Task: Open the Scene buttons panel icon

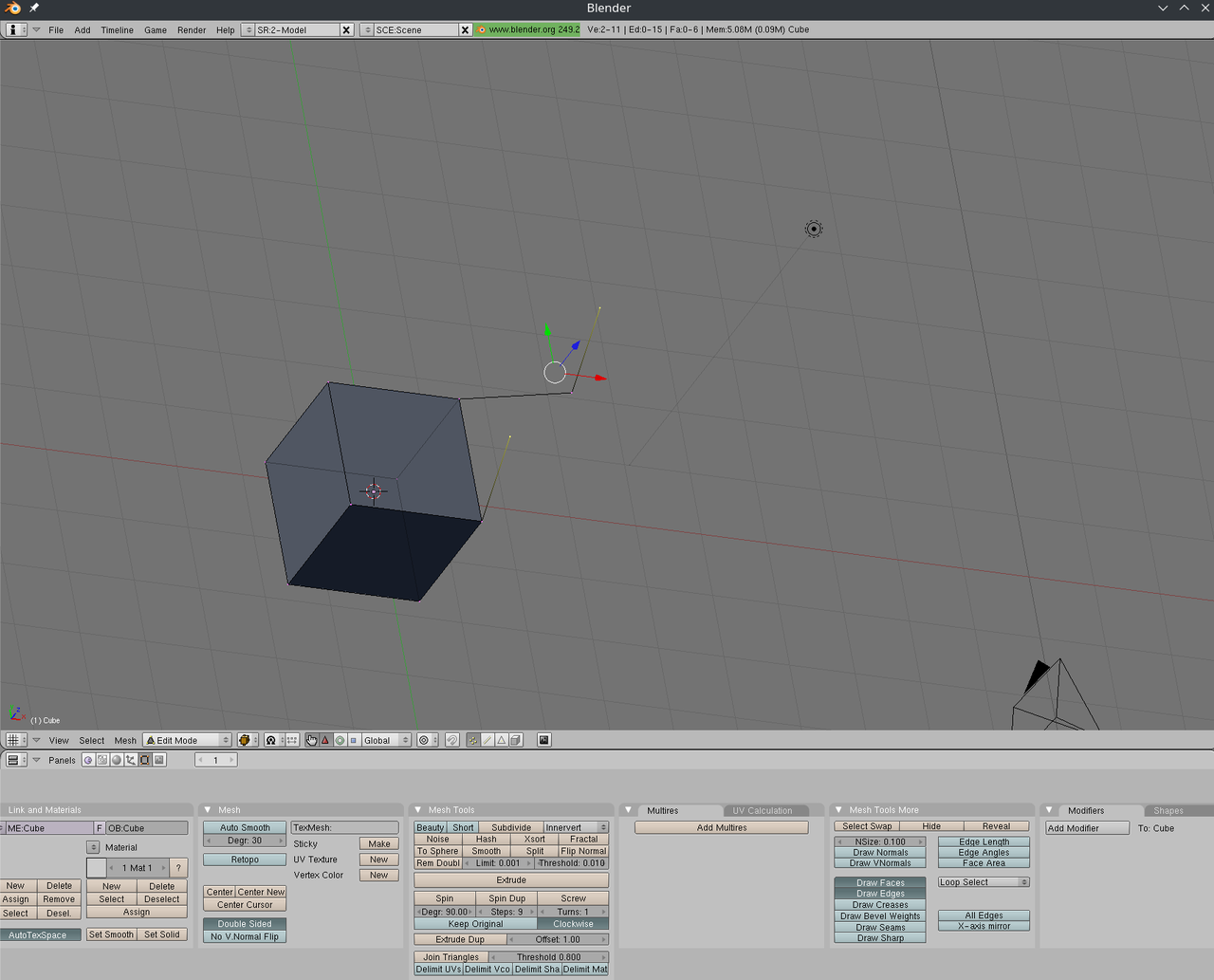Action: click(x=159, y=759)
